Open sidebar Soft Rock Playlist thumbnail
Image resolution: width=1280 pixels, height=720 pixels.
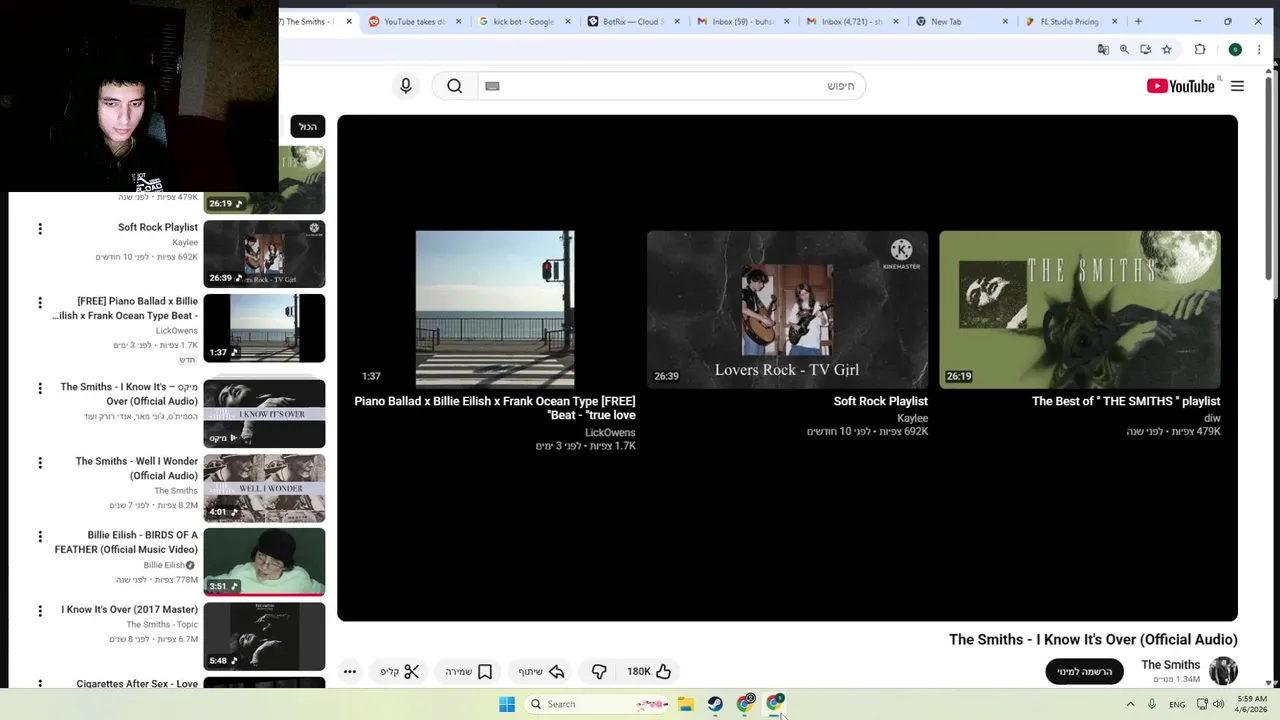tap(264, 254)
